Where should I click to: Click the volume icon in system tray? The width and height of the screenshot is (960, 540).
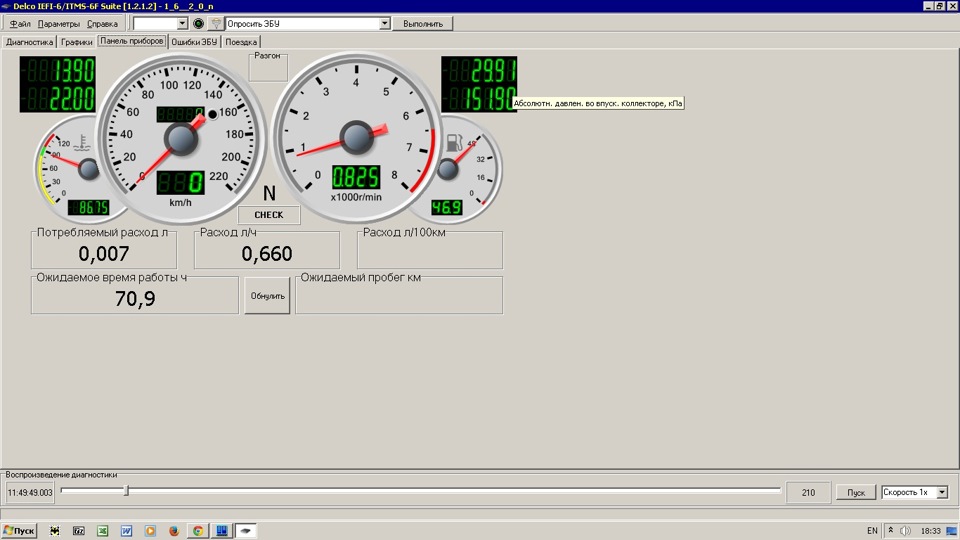[x=906, y=531]
